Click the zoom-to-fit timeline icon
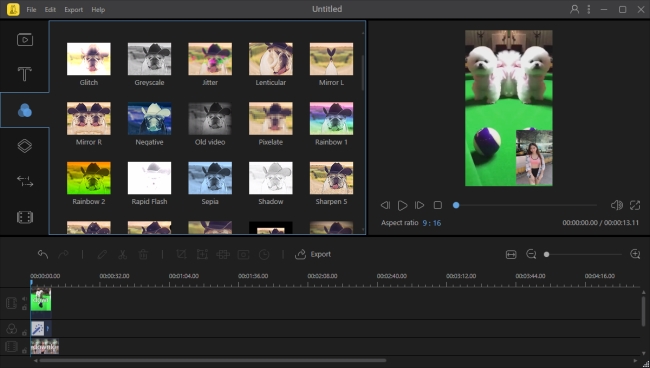 [511, 254]
